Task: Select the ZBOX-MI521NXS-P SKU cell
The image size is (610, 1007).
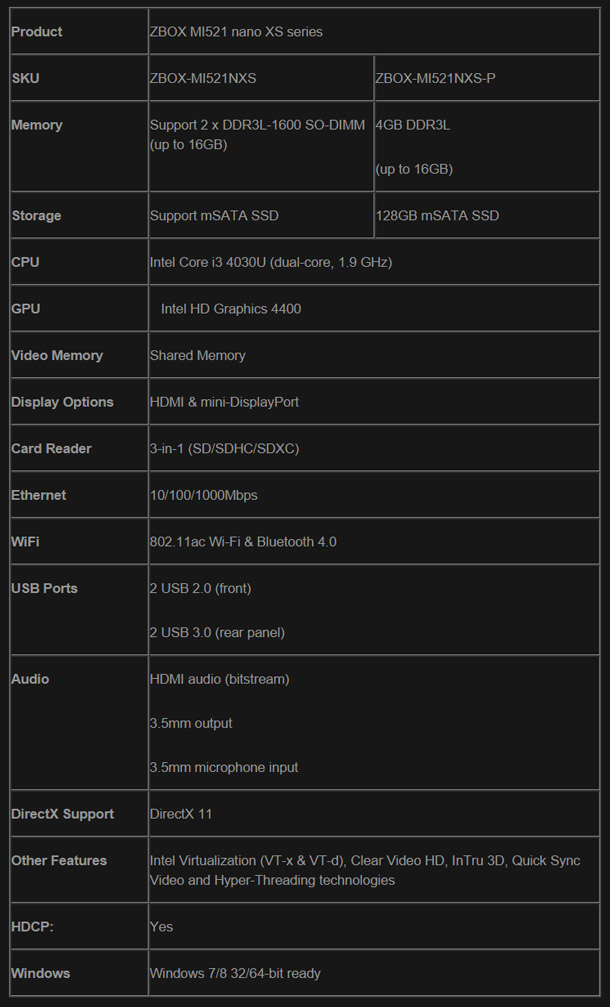Action: [487, 78]
